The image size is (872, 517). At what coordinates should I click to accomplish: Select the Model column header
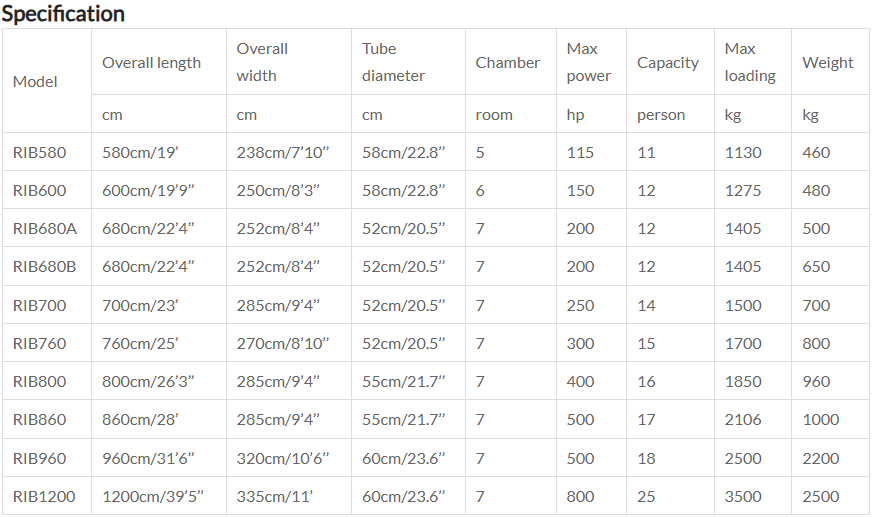[47, 81]
